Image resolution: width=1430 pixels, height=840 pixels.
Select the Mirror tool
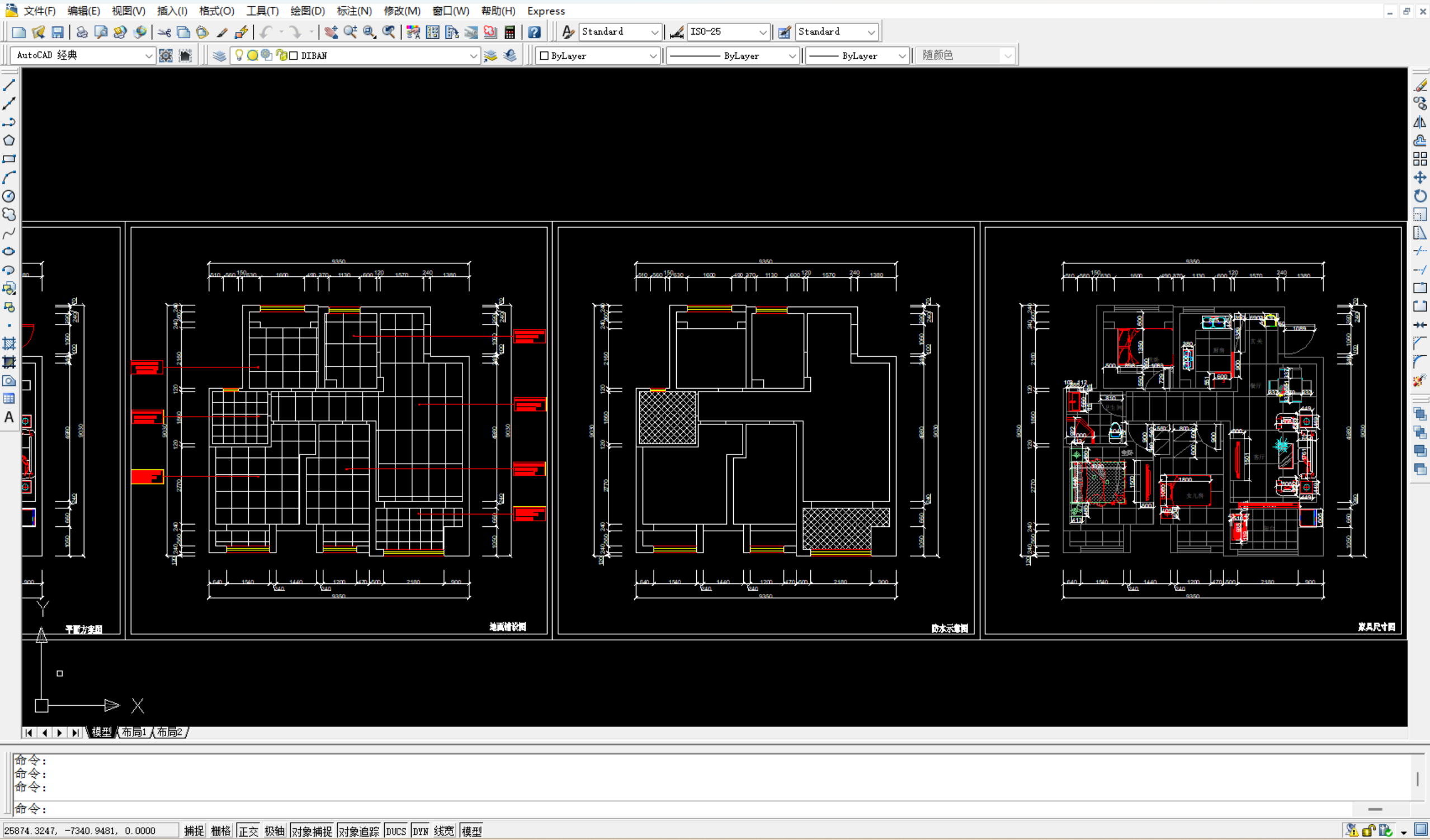(1420, 122)
